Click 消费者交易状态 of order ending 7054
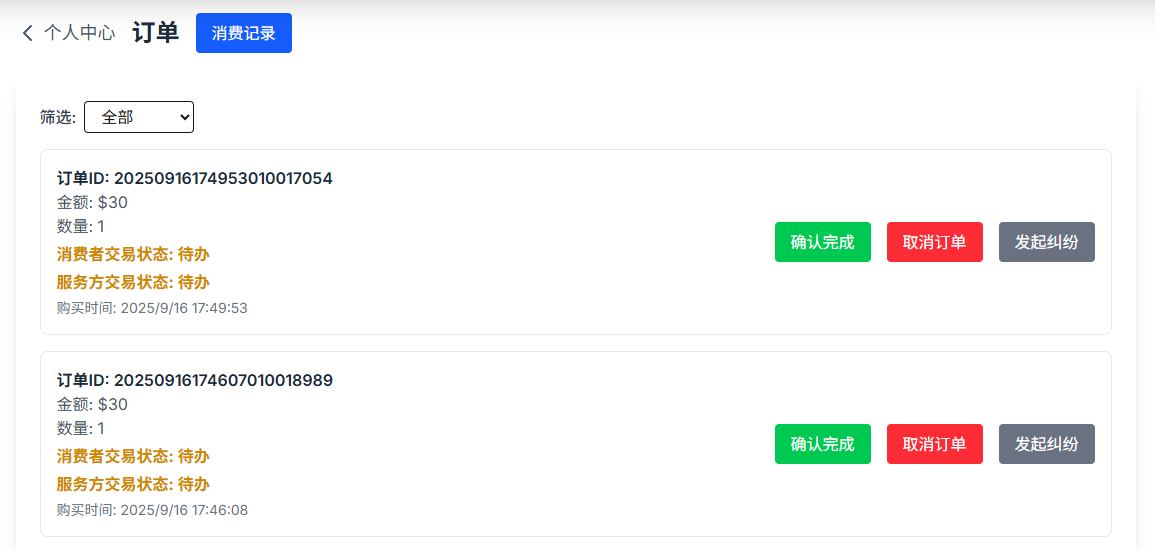Image resolution: width=1155 pixels, height=551 pixels. tap(133, 254)
